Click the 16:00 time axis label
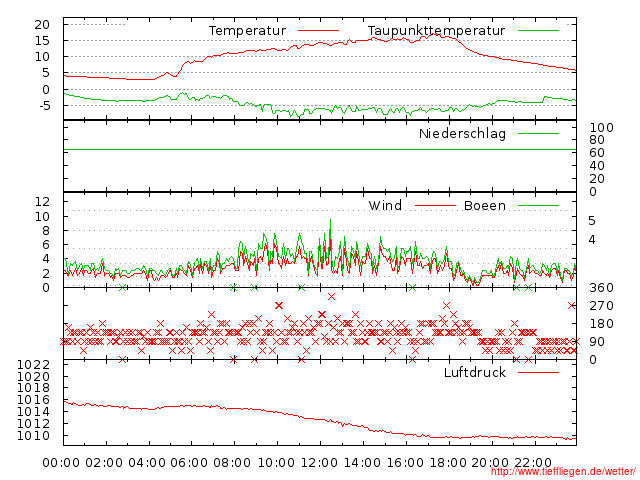640x480 pixels. click(x=405, y=463)
